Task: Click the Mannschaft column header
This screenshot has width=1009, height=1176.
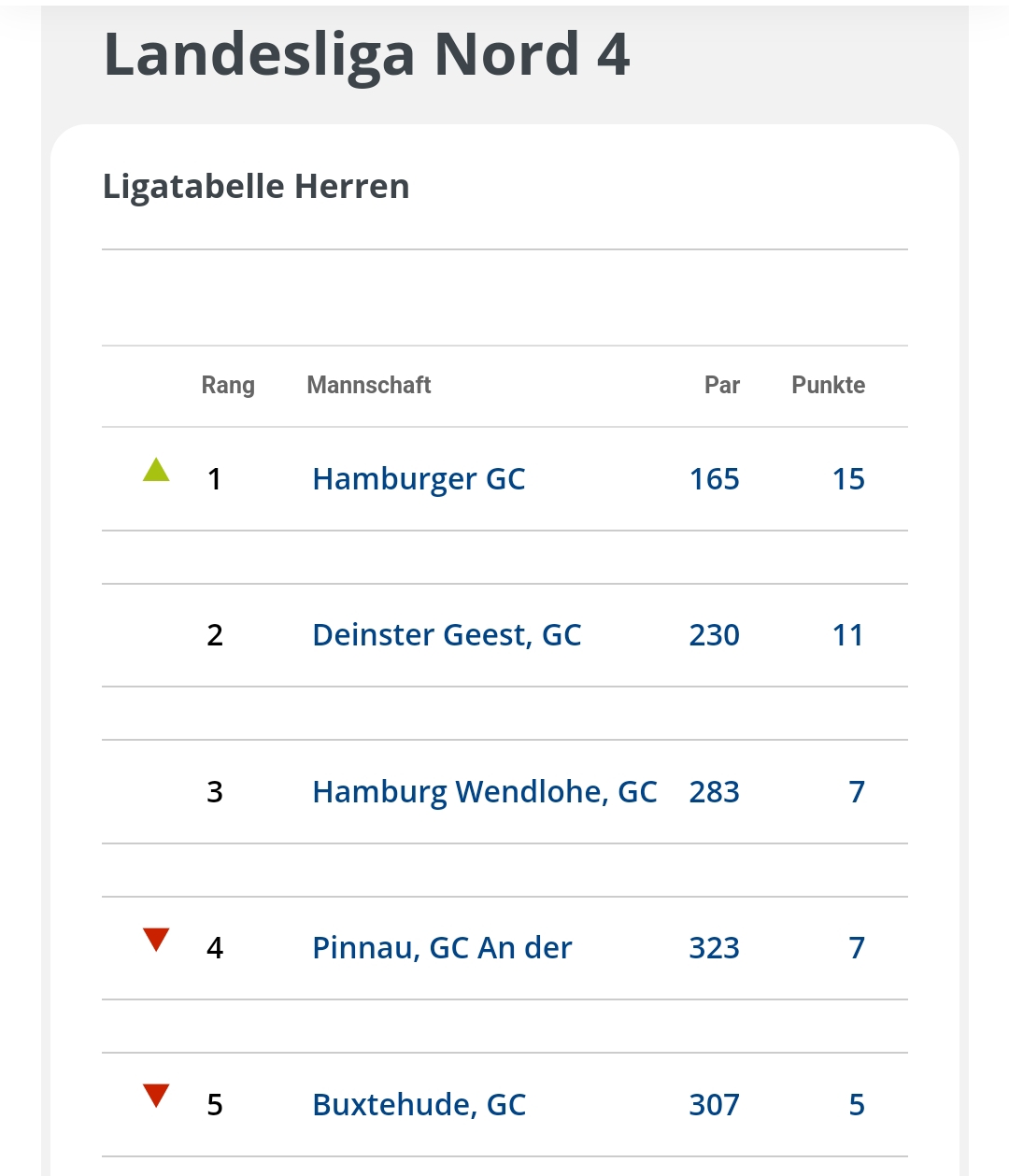Action: (x=369, y=385)
